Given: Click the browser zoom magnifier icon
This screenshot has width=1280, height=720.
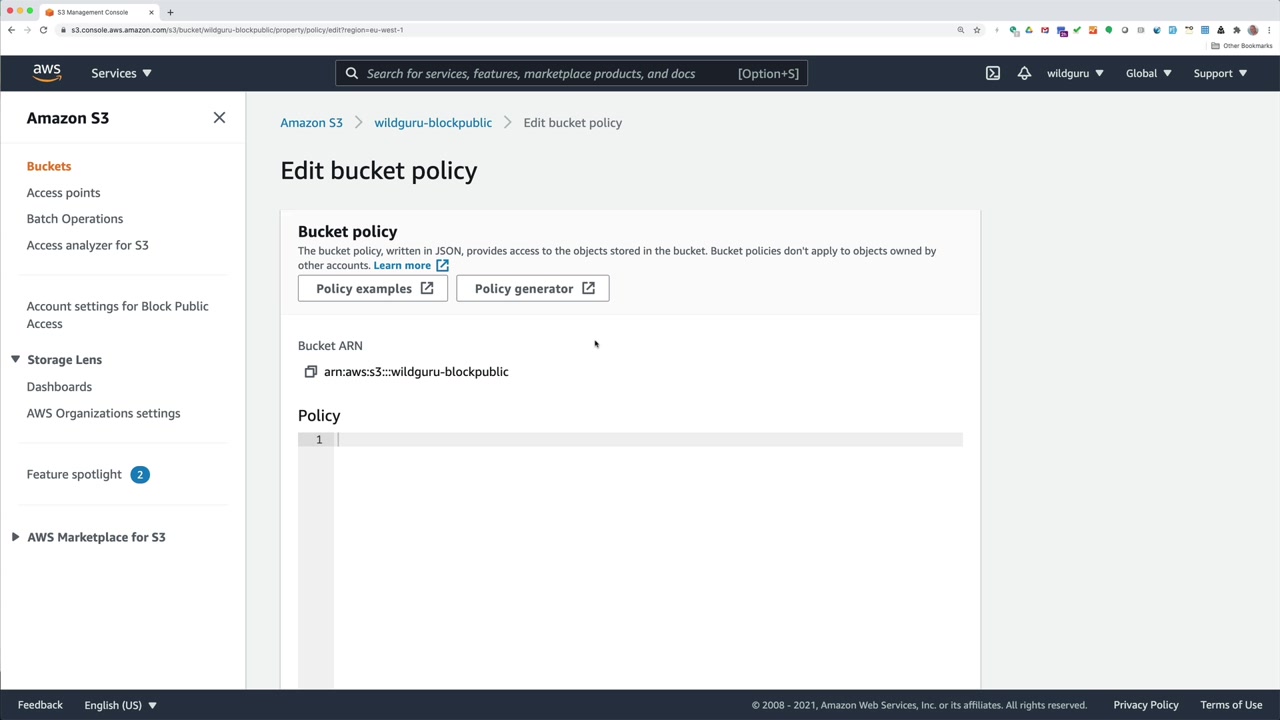Looking at the screenshot, I should (961, 30).
